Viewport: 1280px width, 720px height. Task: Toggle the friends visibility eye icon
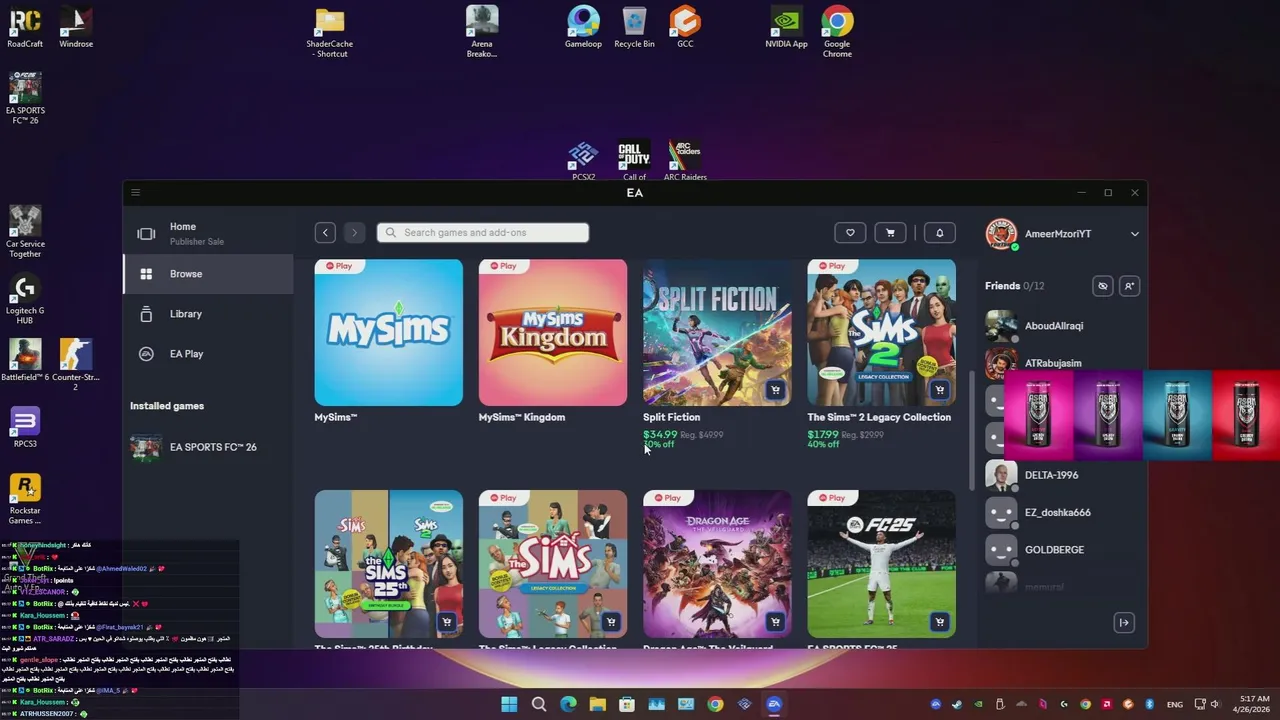[1103, 286]
